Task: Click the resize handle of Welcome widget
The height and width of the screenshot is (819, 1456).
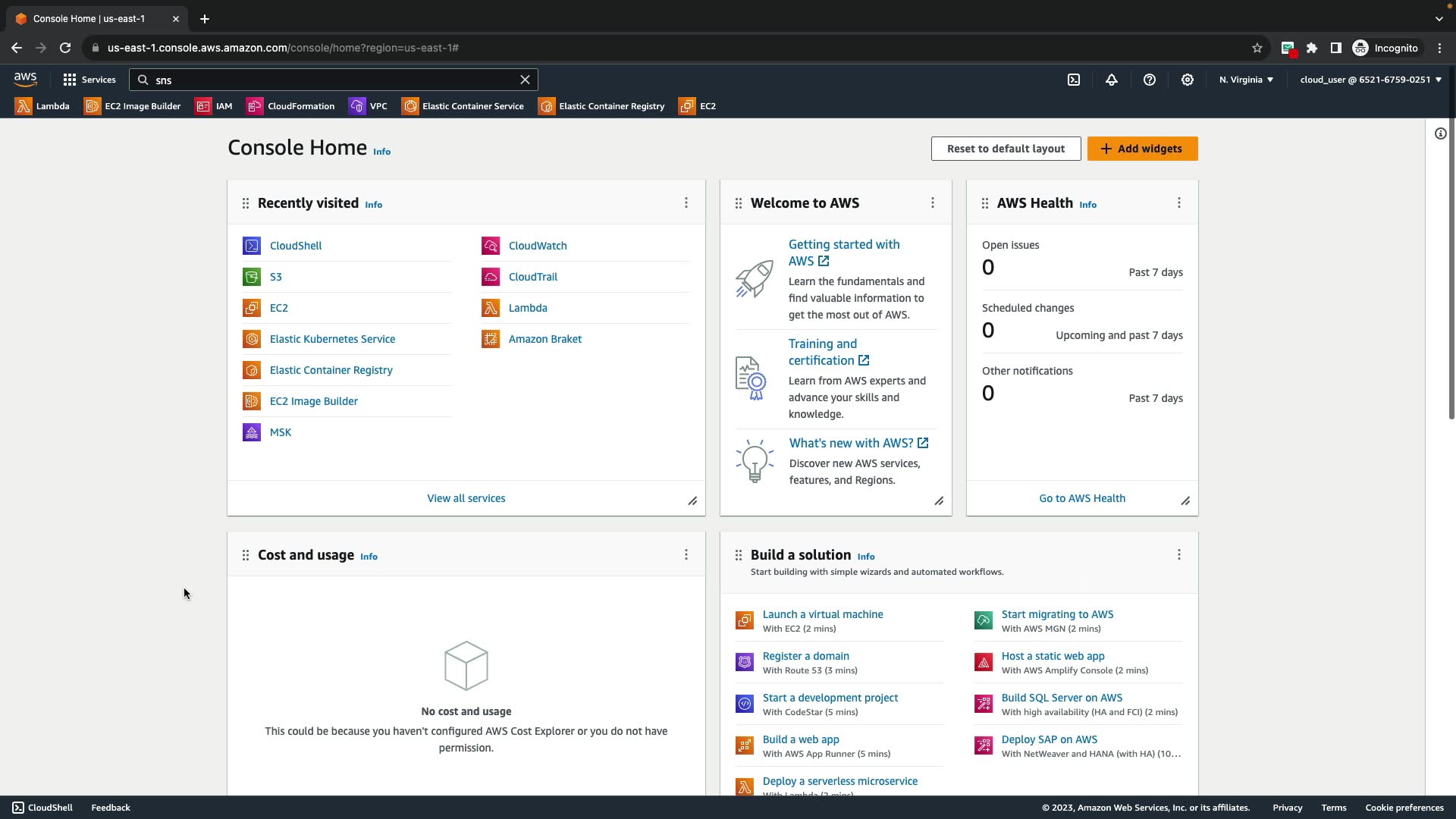Action: 939,501
